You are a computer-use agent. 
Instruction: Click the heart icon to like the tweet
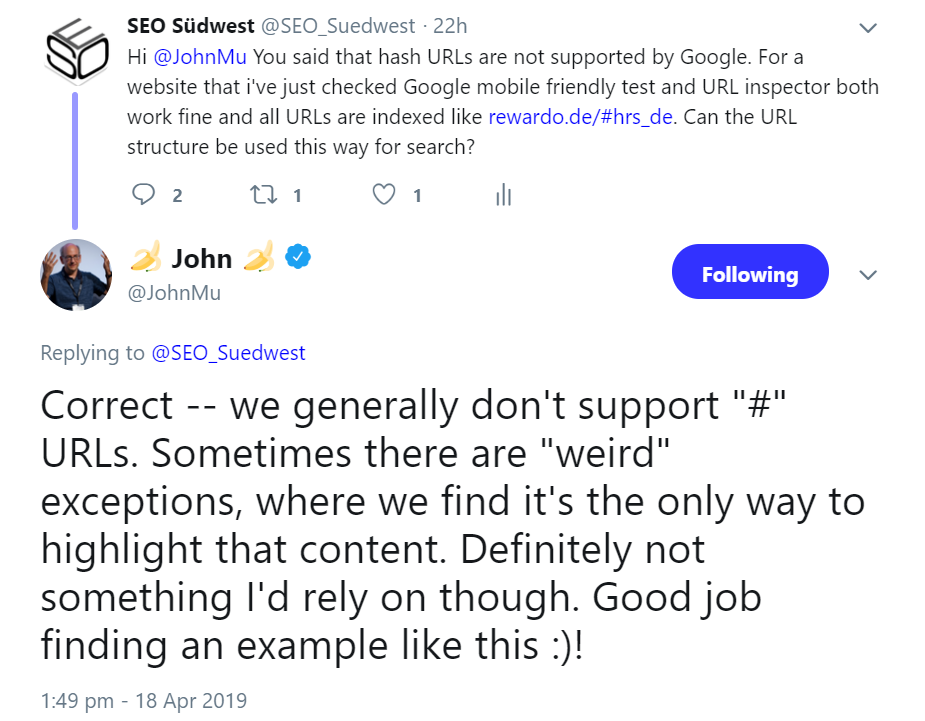click(x=383, y=195)
